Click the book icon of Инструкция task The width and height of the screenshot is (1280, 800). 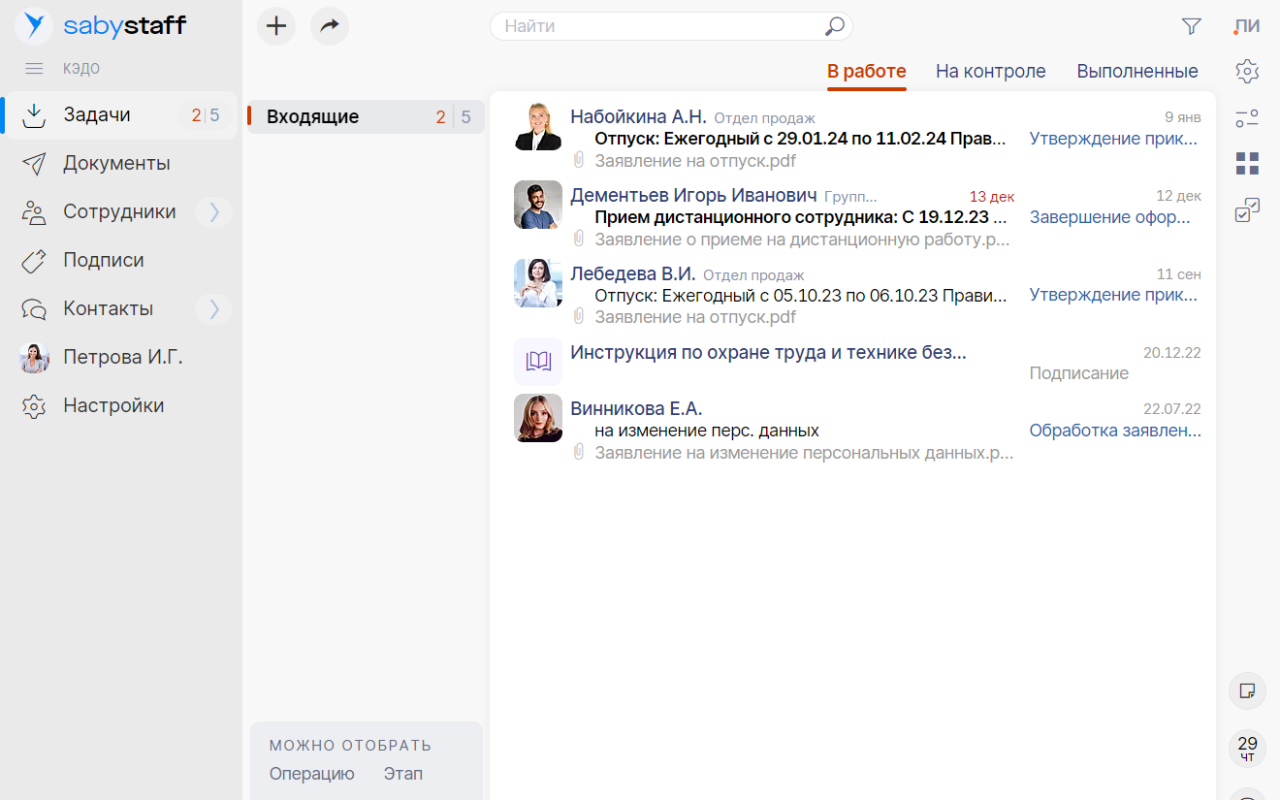(x=538, y=361)
